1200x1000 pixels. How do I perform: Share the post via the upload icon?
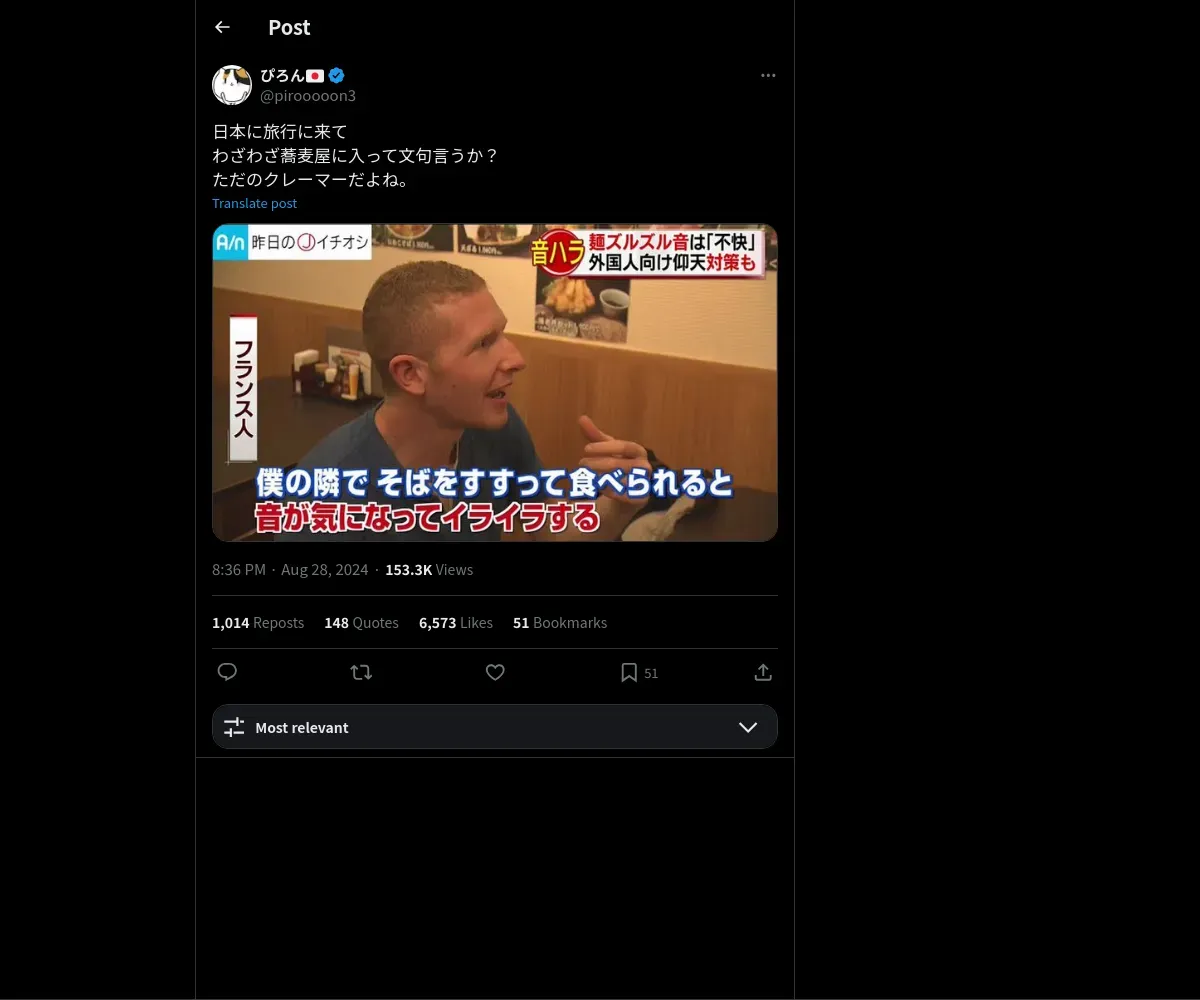[x=763, y=672]
